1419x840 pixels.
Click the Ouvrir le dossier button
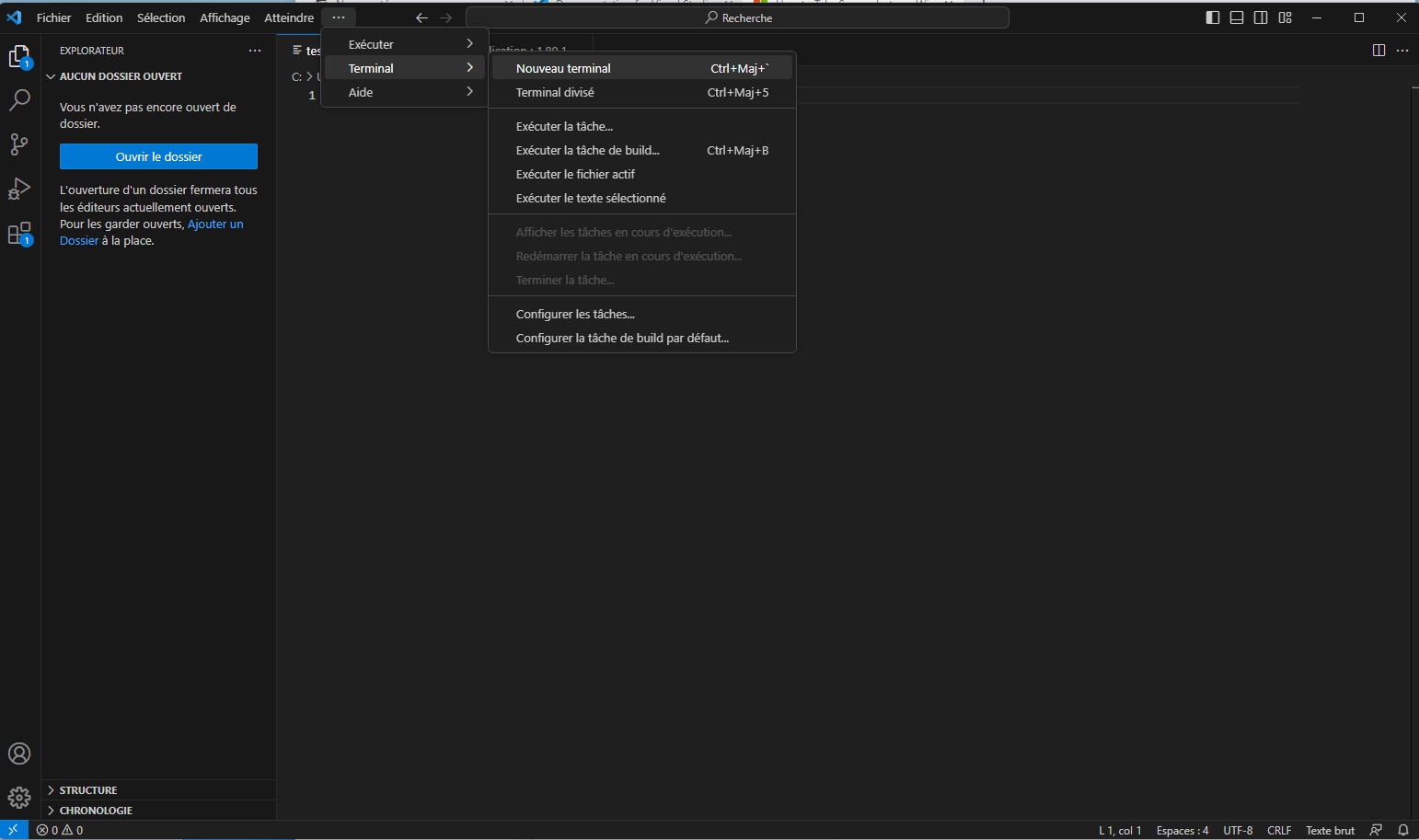click(x=158, y=156)
